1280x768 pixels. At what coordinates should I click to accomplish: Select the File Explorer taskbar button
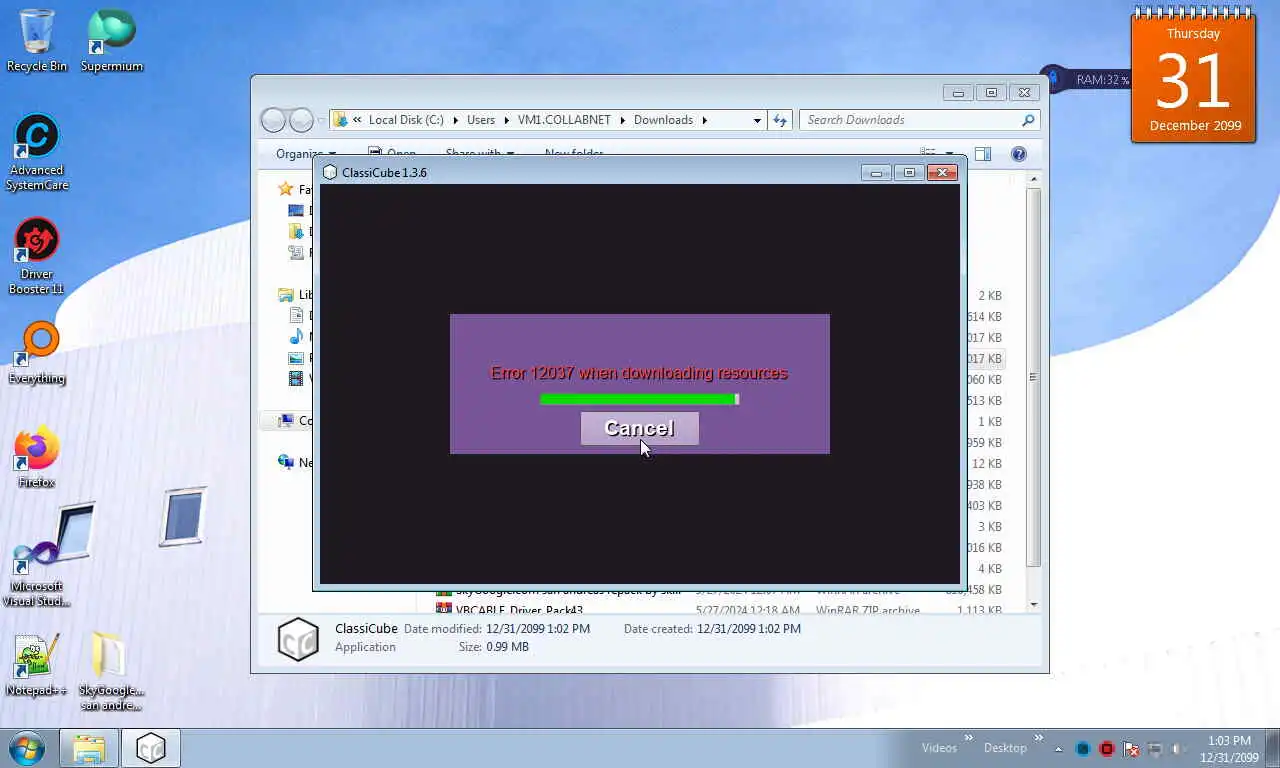click(89, 748)
